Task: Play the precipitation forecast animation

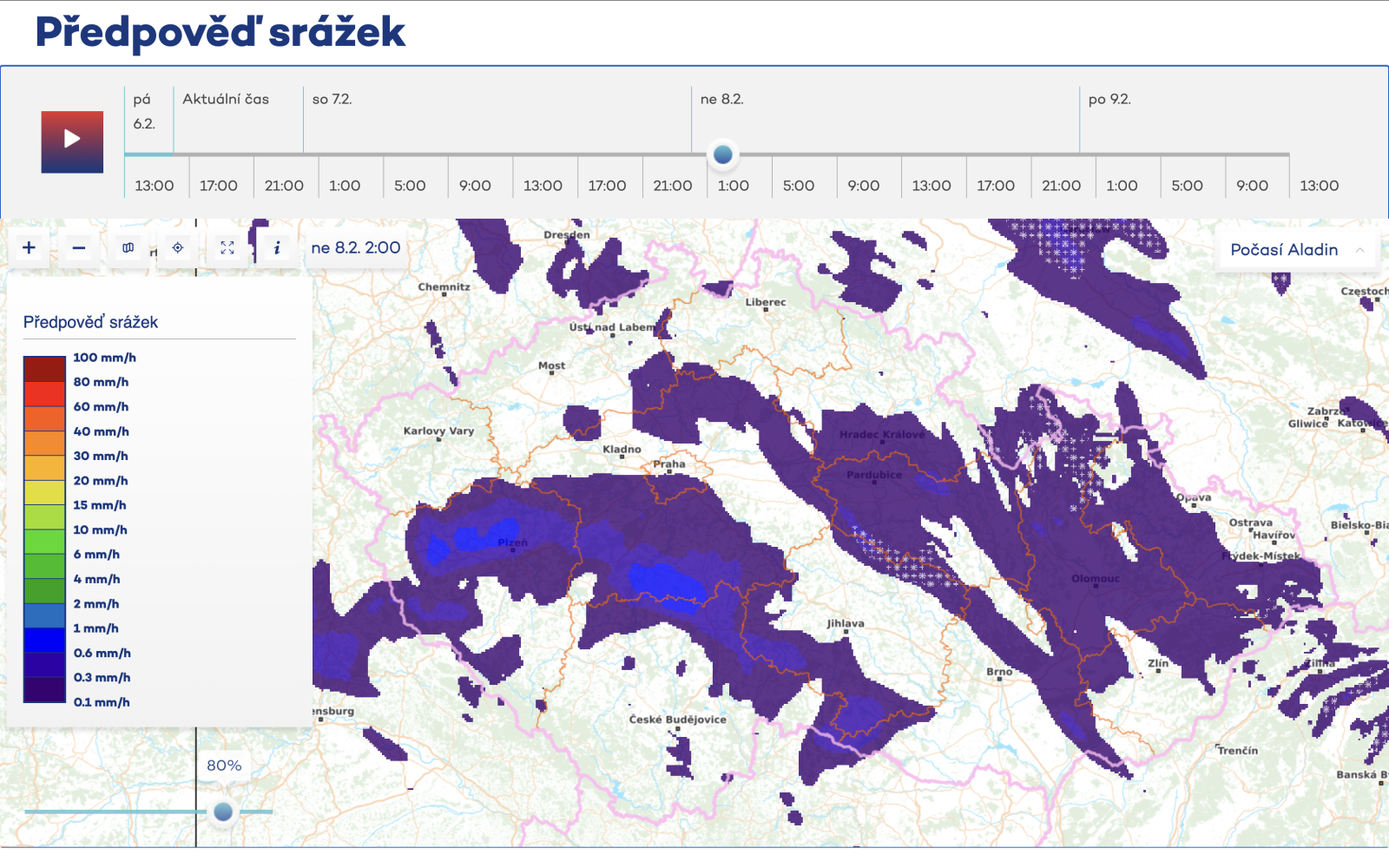Action: [x=72, y=141]
